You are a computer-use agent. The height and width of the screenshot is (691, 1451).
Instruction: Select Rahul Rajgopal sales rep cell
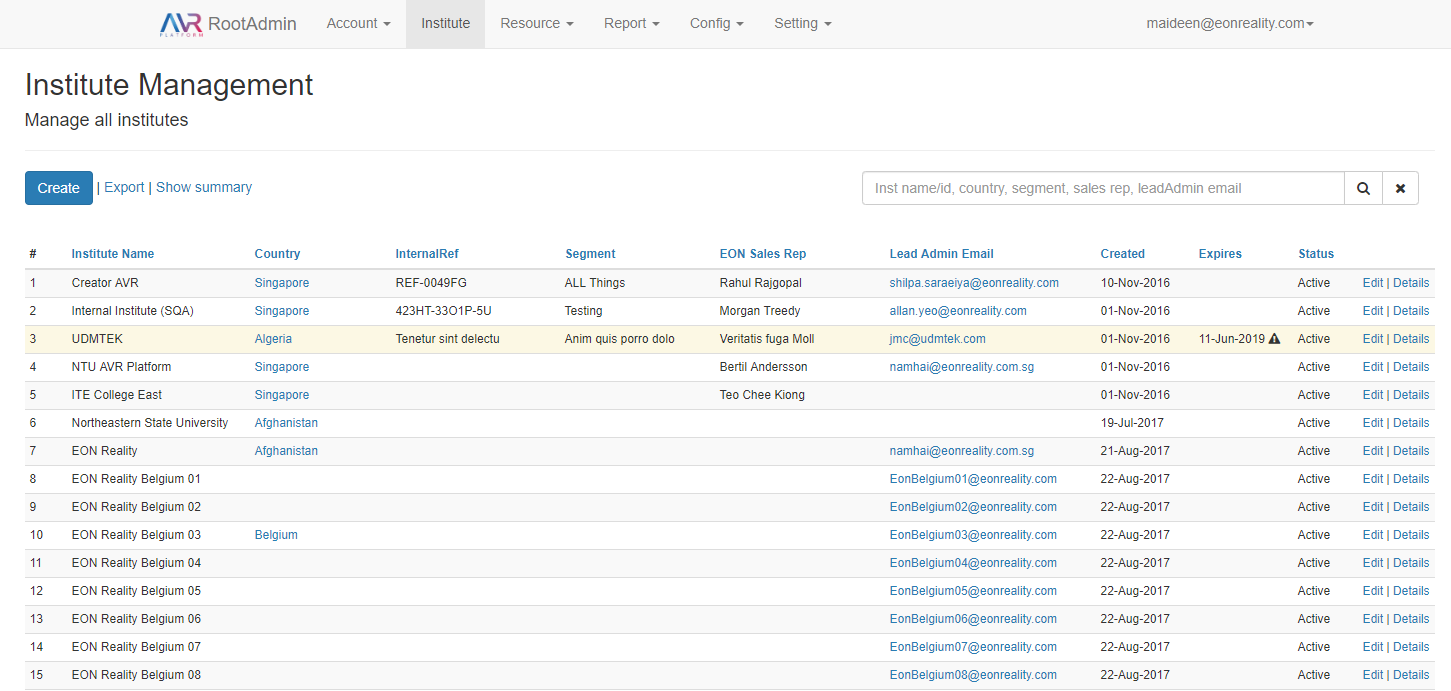(x=761, y=283)
